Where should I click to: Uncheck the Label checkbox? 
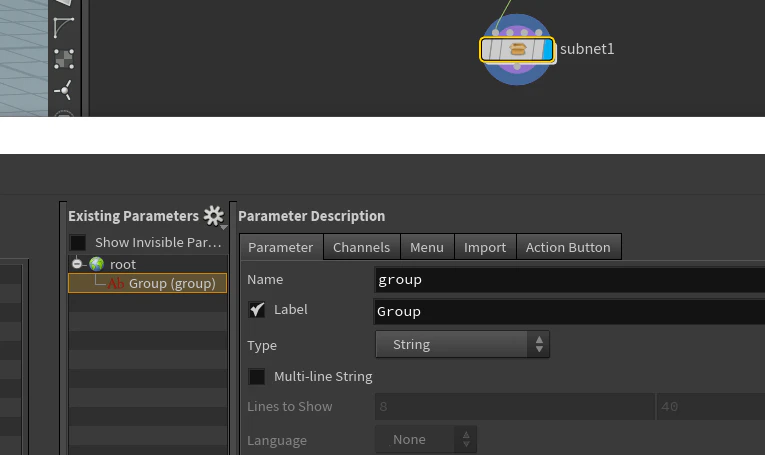[x=256, y=310]
